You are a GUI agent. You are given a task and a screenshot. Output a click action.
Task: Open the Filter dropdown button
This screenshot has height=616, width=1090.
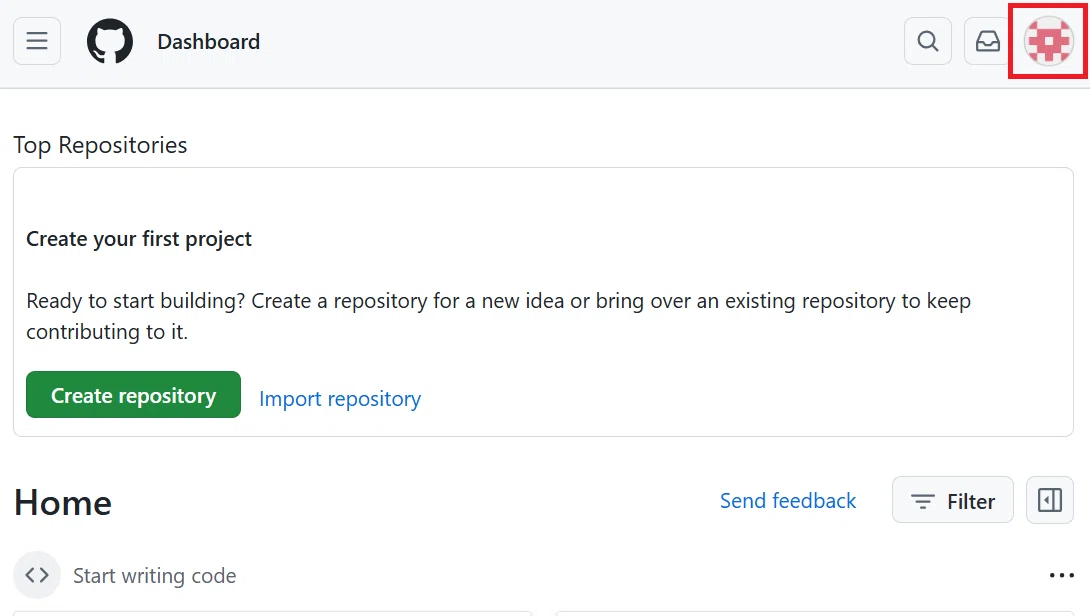click(952, 500)
